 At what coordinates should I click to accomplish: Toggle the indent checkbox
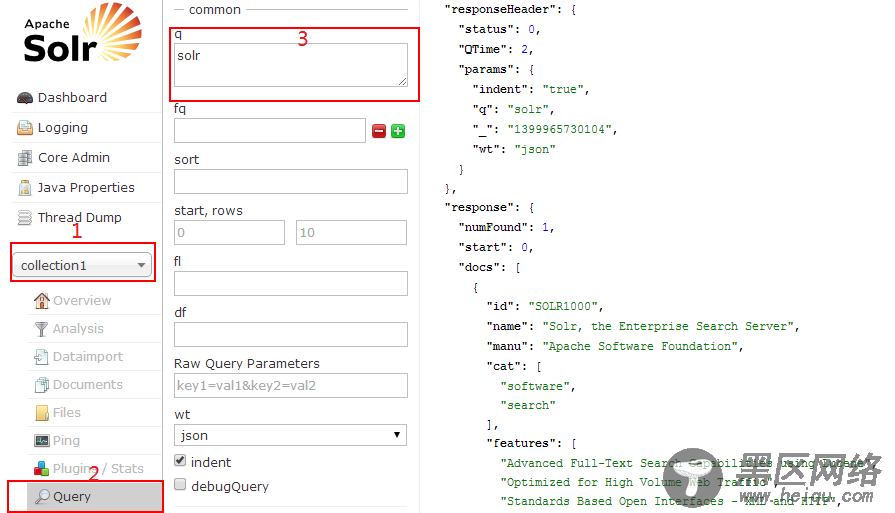click(x=180, y=461)
